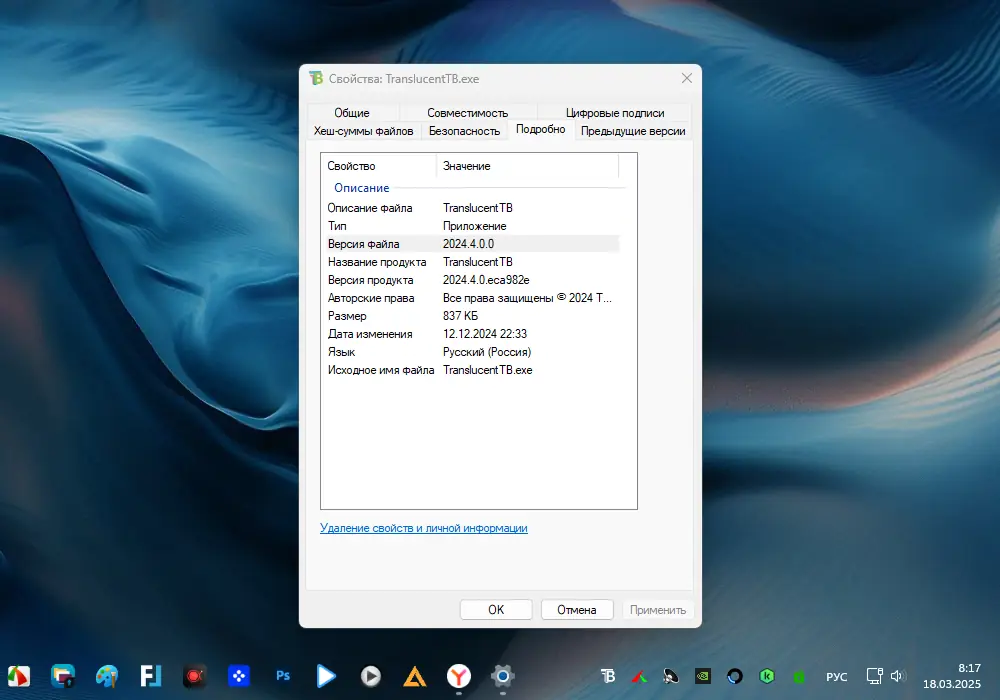1000x700 pixels.
Task: Open the clock and date 18.03.2025 panel
Action: pyautogui.click(x=952, y=676)
